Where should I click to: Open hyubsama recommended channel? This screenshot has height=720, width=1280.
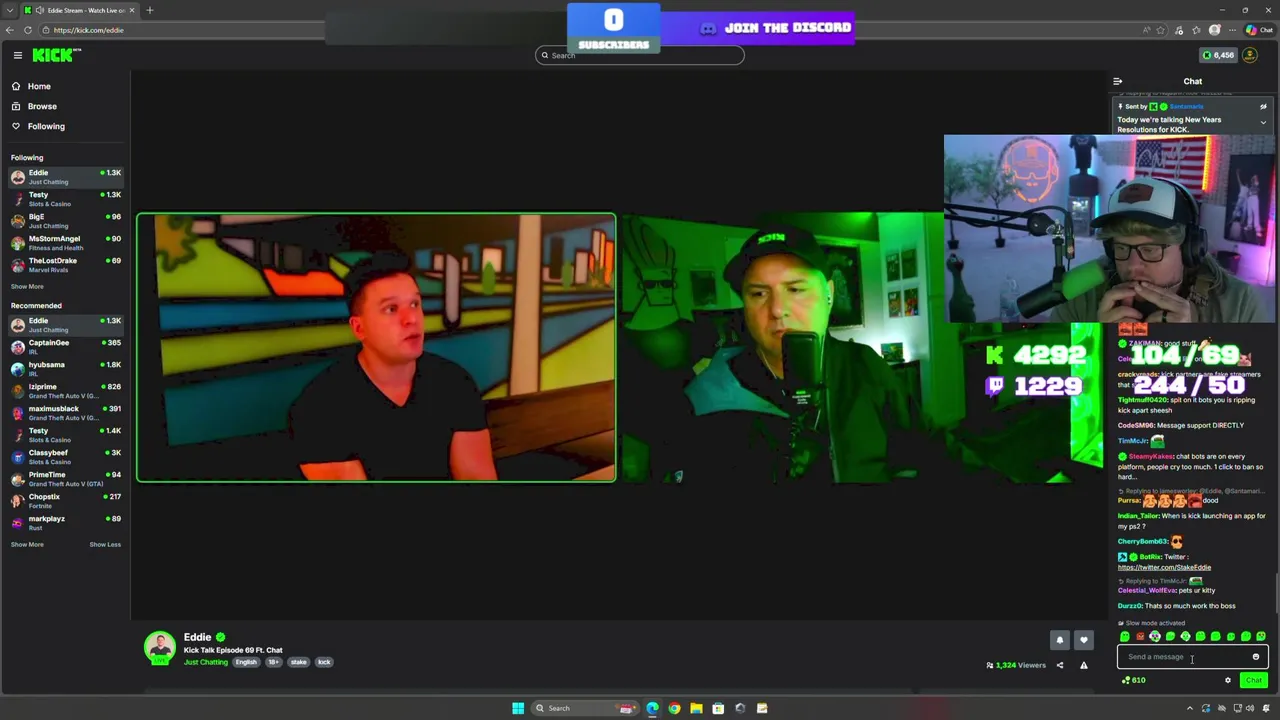tap(65, 369)
